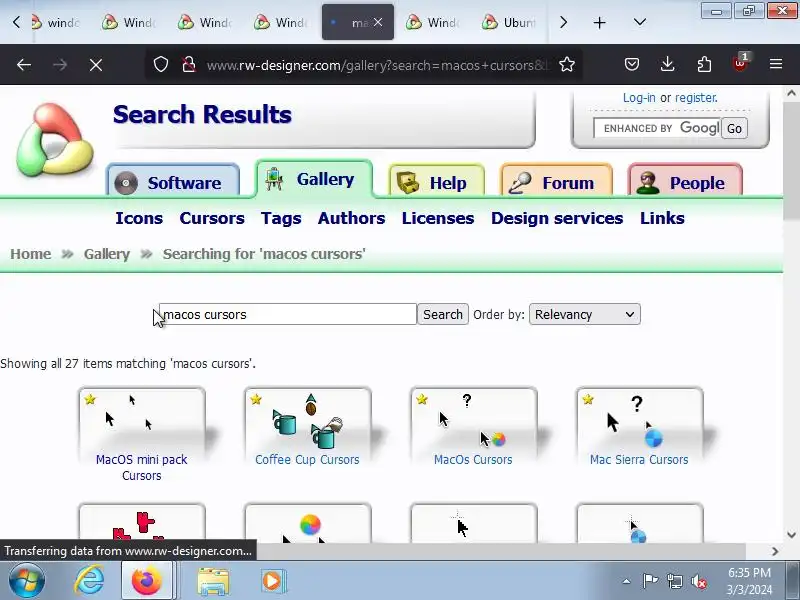This screenshot has height=600, width=800.
Task: Click the vertical scrollbar up arrow
Action: (x=791, y=93)
